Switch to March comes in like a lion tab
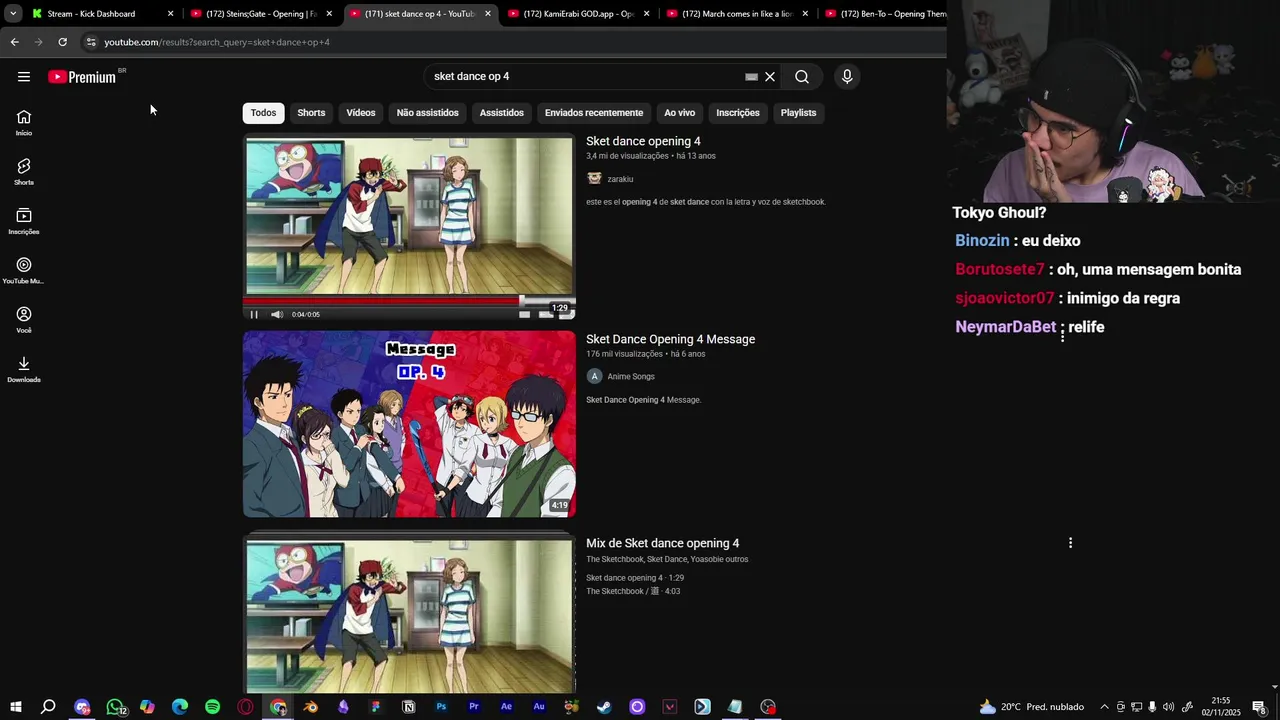 tap(737, 14)
